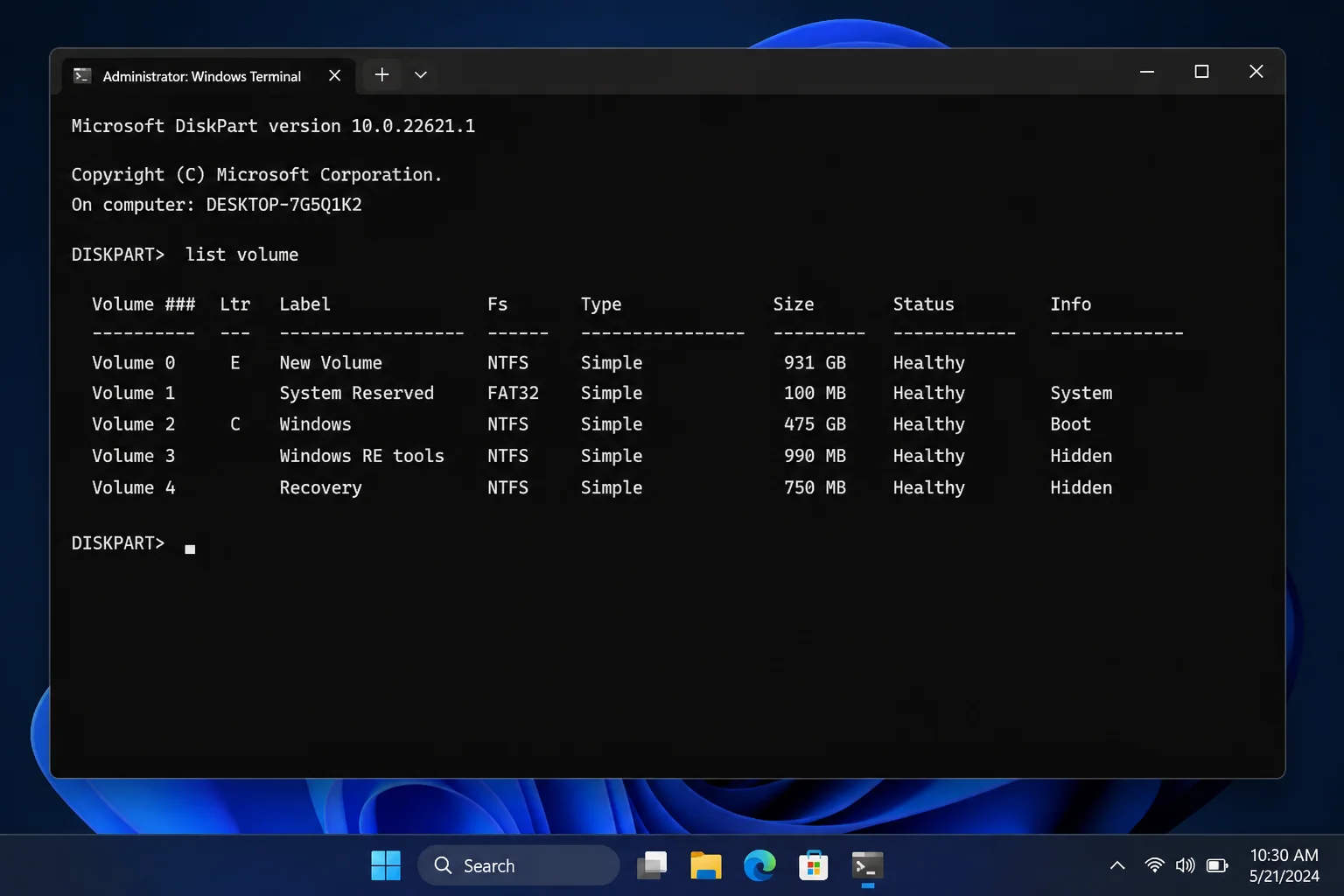Click the 'System' info cell
This screenshot has width=1344, height=896.
[x=1081, y=393]
